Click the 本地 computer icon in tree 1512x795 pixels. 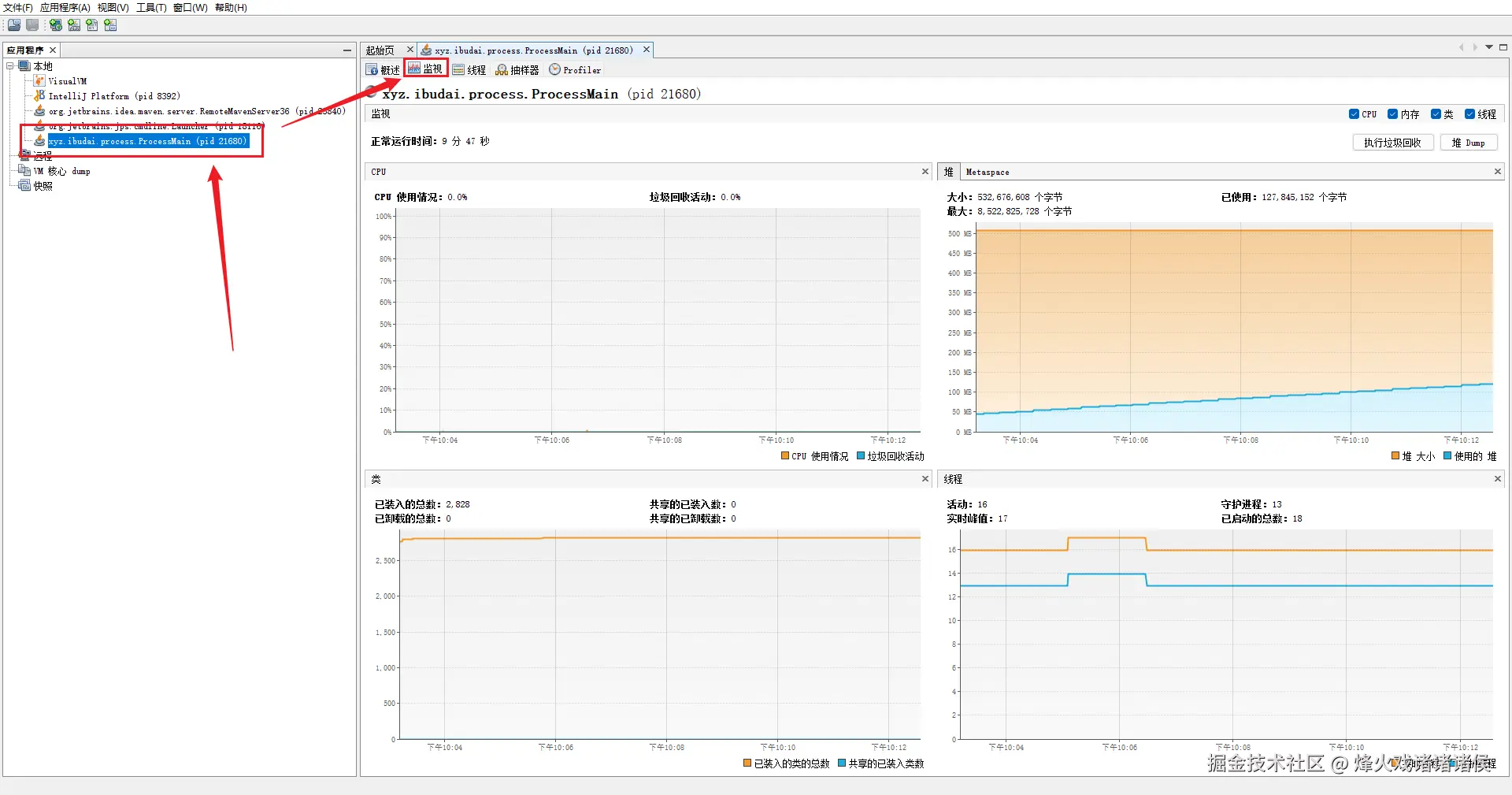point(24,66)
